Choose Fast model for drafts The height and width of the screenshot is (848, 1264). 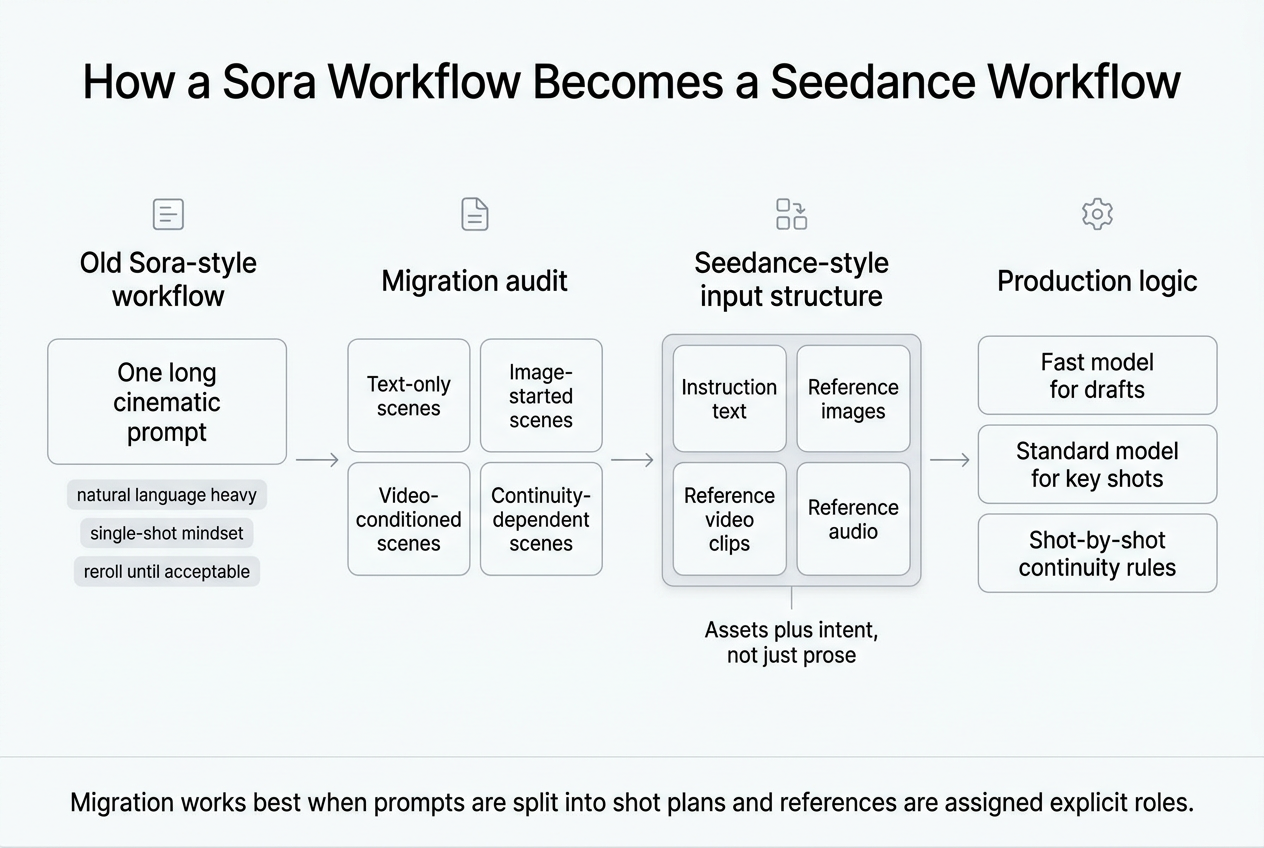[x=1097, y=375]
